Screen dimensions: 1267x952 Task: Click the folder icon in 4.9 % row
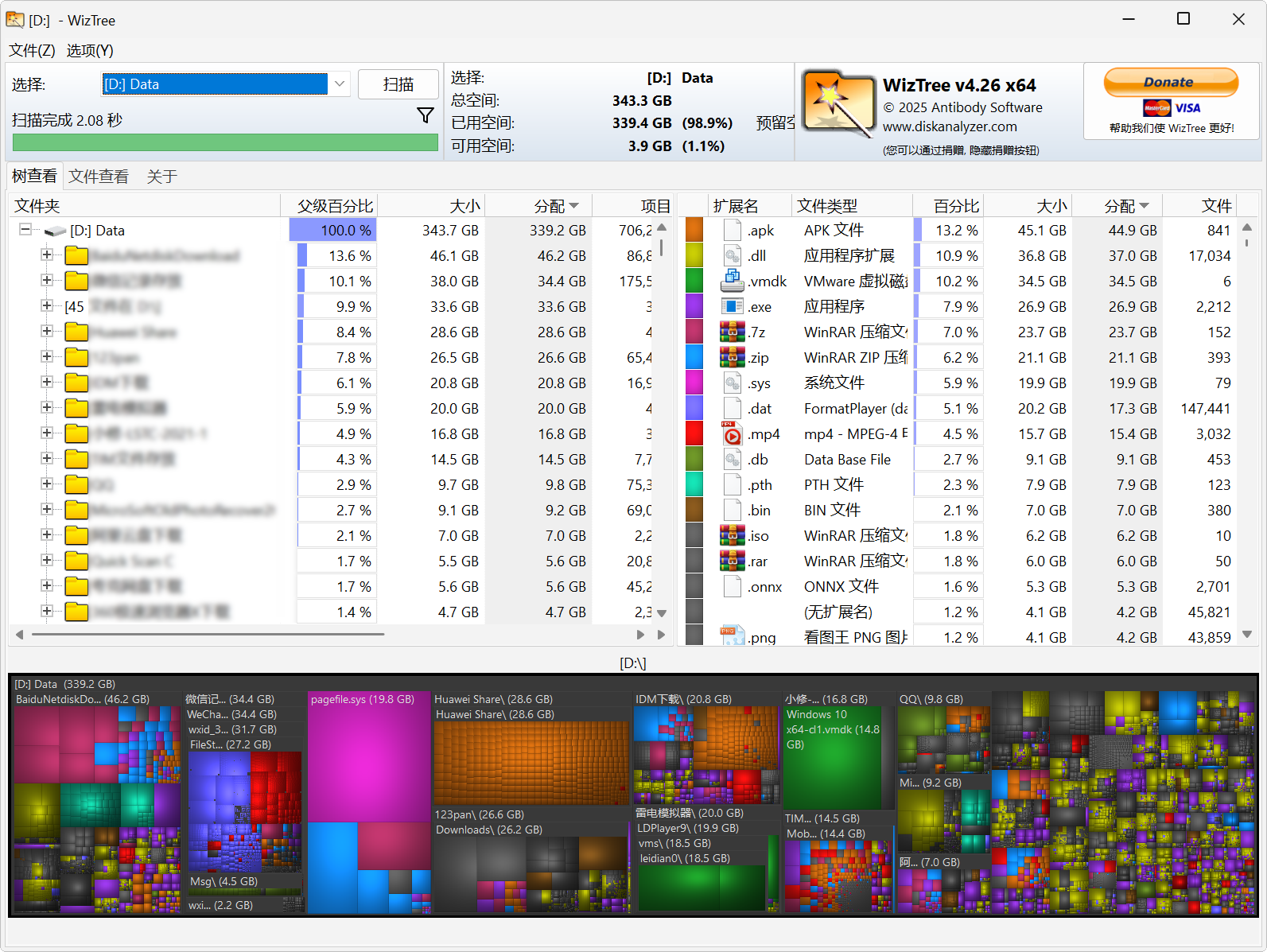(x=76, y=433)
